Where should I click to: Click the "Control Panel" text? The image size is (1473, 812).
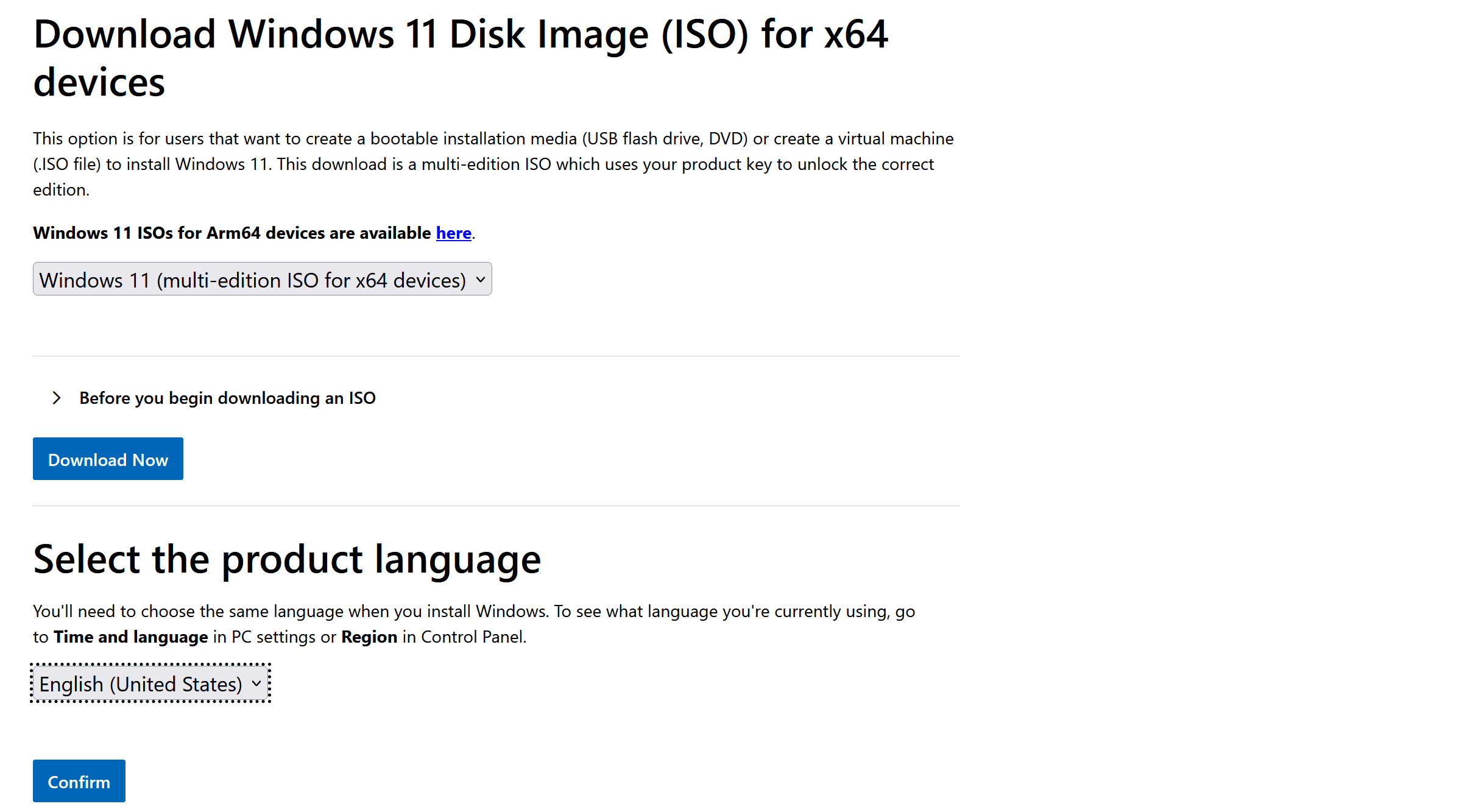pos(473,637)
